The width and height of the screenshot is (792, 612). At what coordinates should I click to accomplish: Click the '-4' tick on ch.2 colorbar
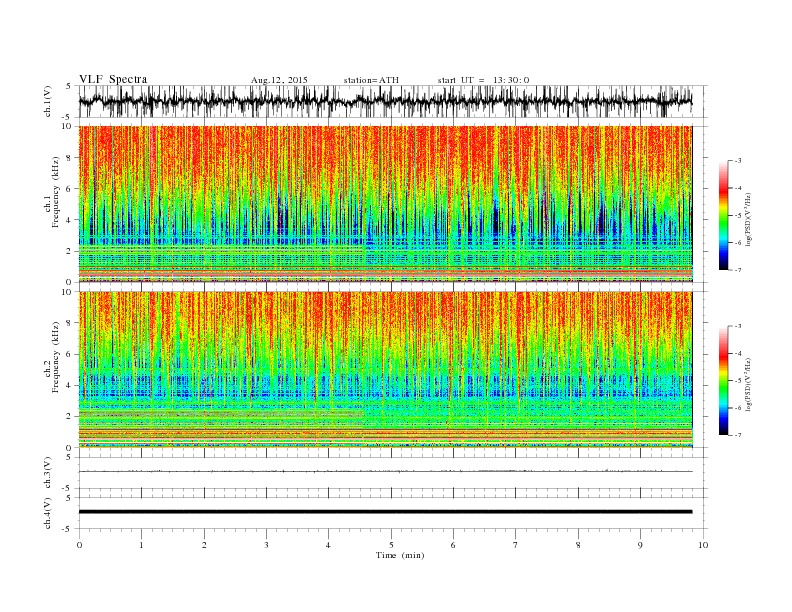pyautogui.click(x=737, y=353)
